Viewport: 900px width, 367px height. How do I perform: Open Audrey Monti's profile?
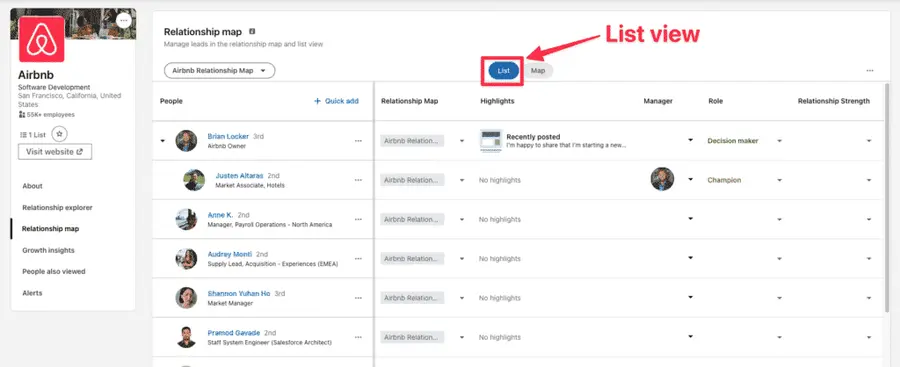coord(230,254)
